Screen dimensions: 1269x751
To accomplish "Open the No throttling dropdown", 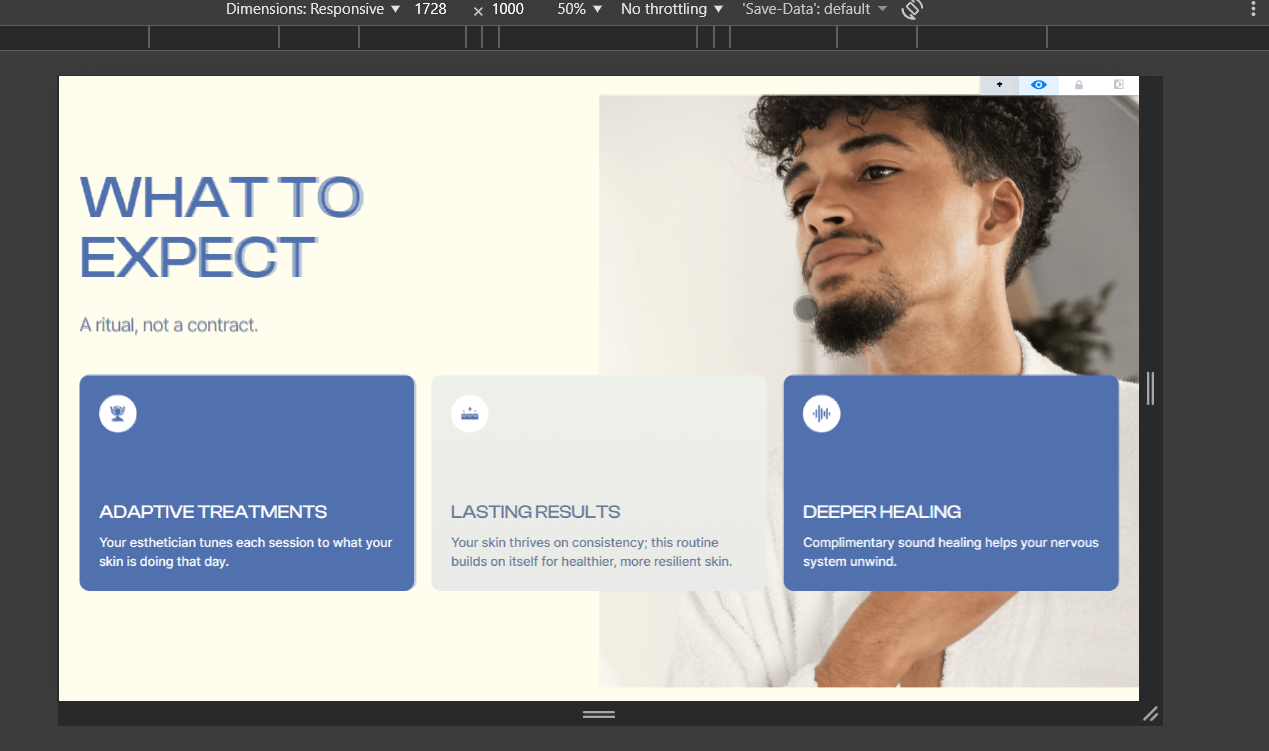I will [671, 9].
